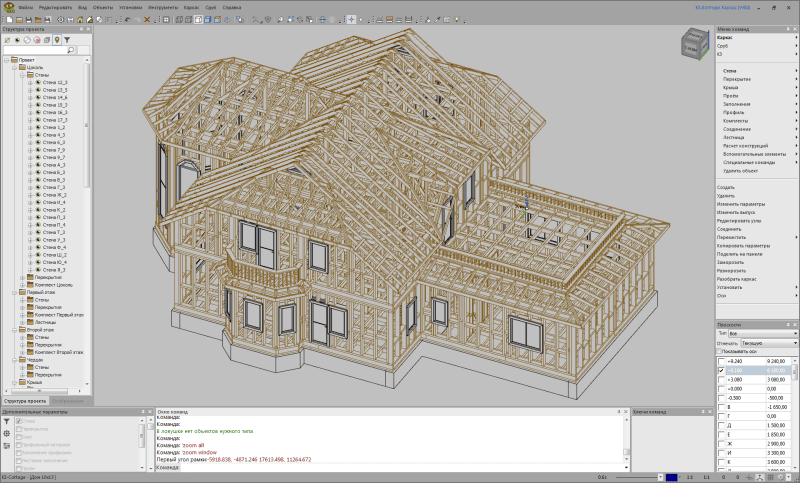Open the 'Инструменты' menu

(x=162, y=7)
